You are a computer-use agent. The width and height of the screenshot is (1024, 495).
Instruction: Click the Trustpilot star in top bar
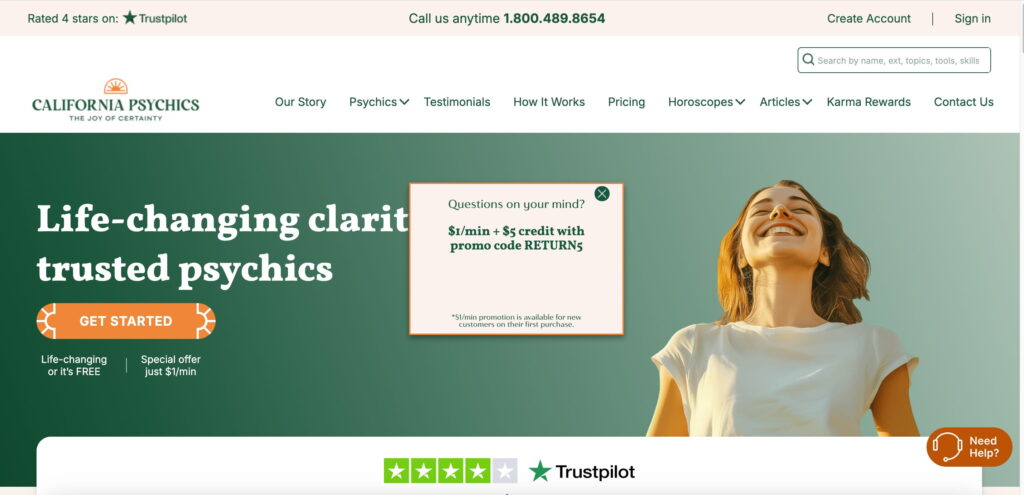click(130, 18)
